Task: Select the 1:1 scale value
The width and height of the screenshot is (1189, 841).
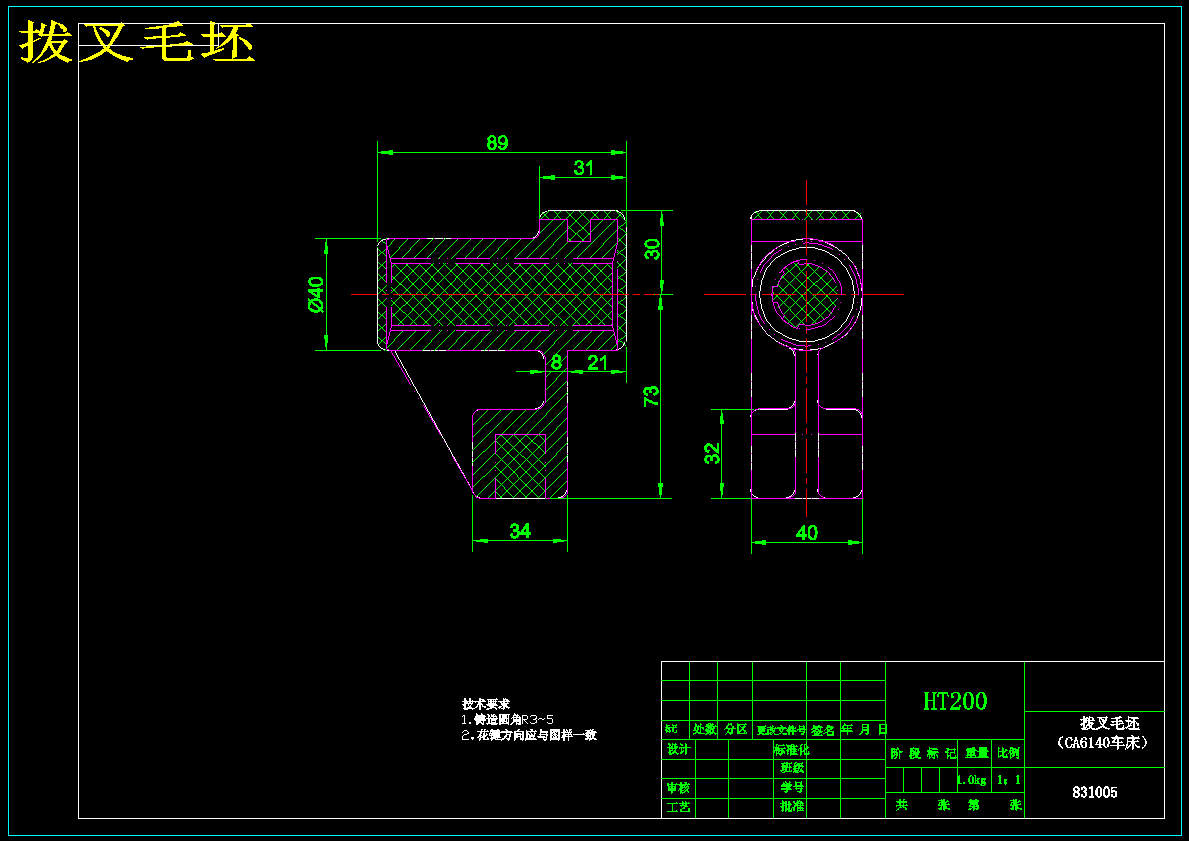Action: (1009, 780)
